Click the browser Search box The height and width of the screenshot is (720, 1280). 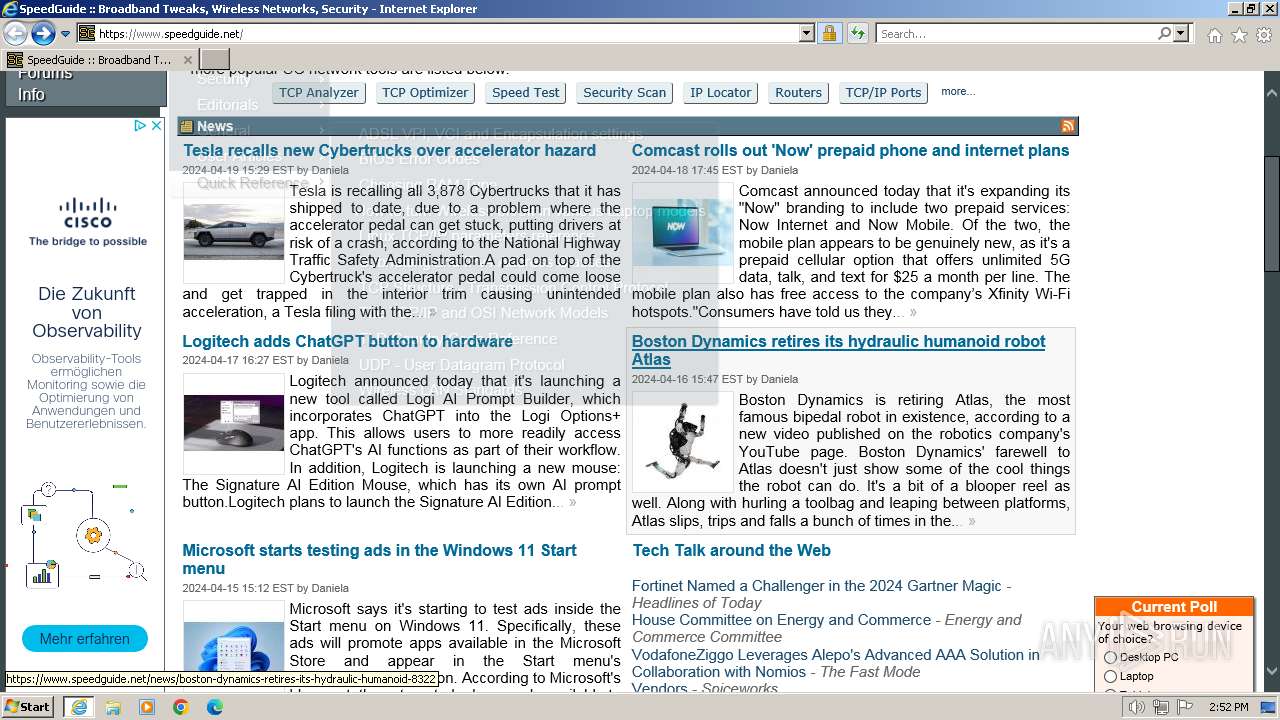coord(1016,34)
